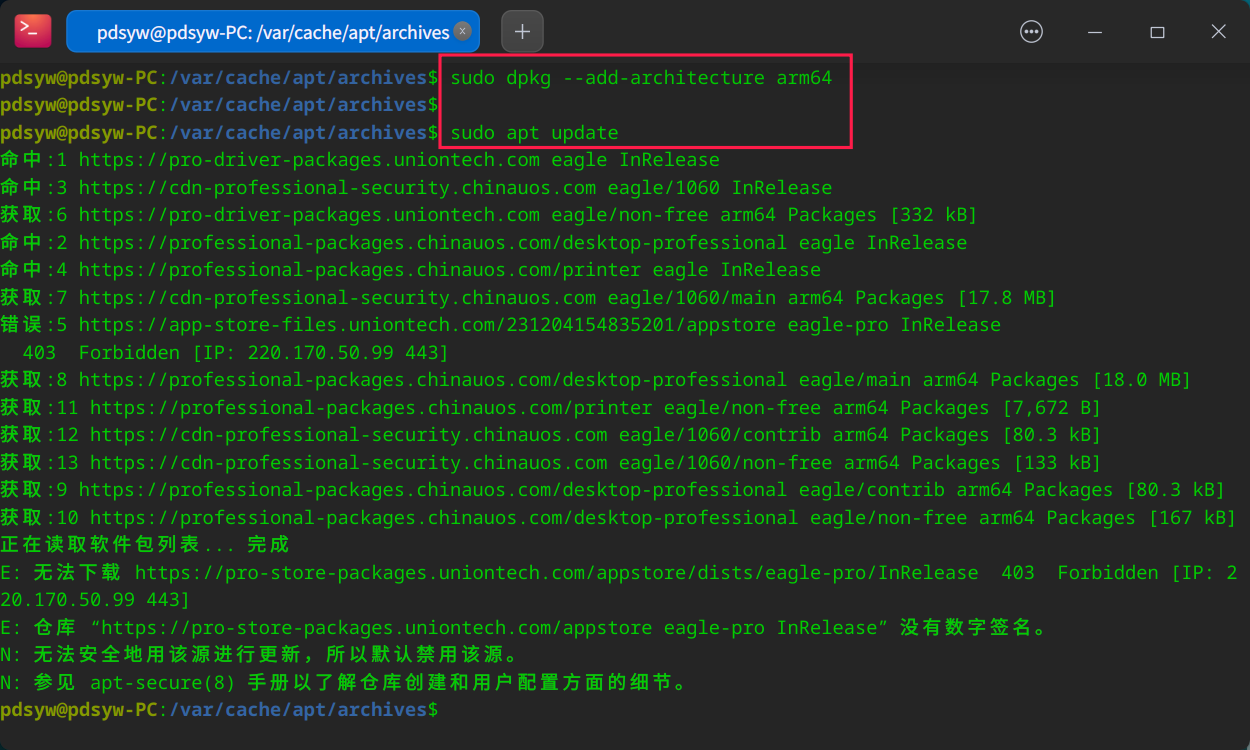Screen dimensions: 1250x750
Task: Click the '403 Forbidden [IP: 220.170.50.99 443]' line
Action: point(236,353)
